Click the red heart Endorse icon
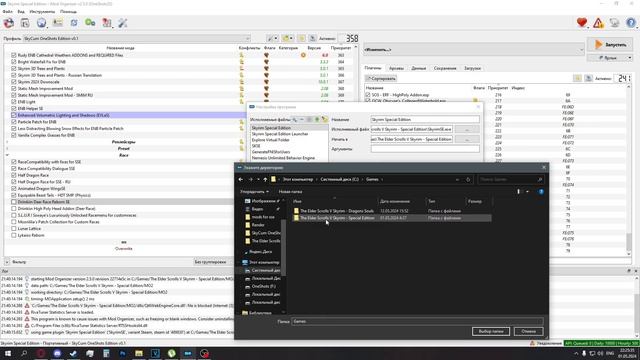 point(582,23)
